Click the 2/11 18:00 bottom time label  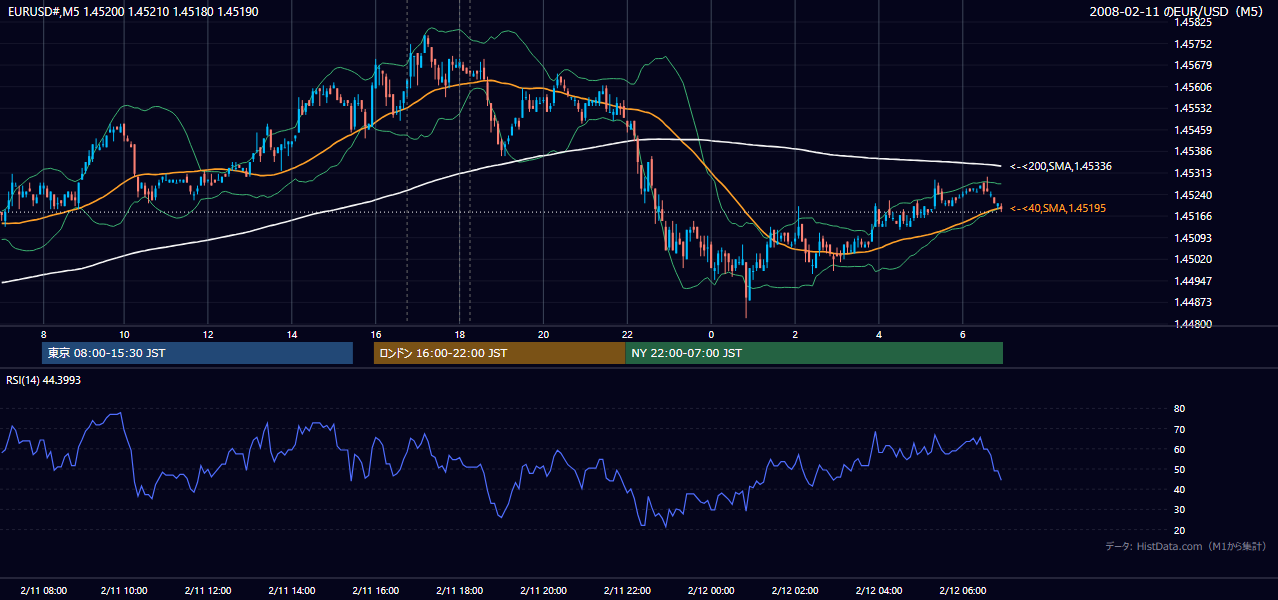[461, 591]
